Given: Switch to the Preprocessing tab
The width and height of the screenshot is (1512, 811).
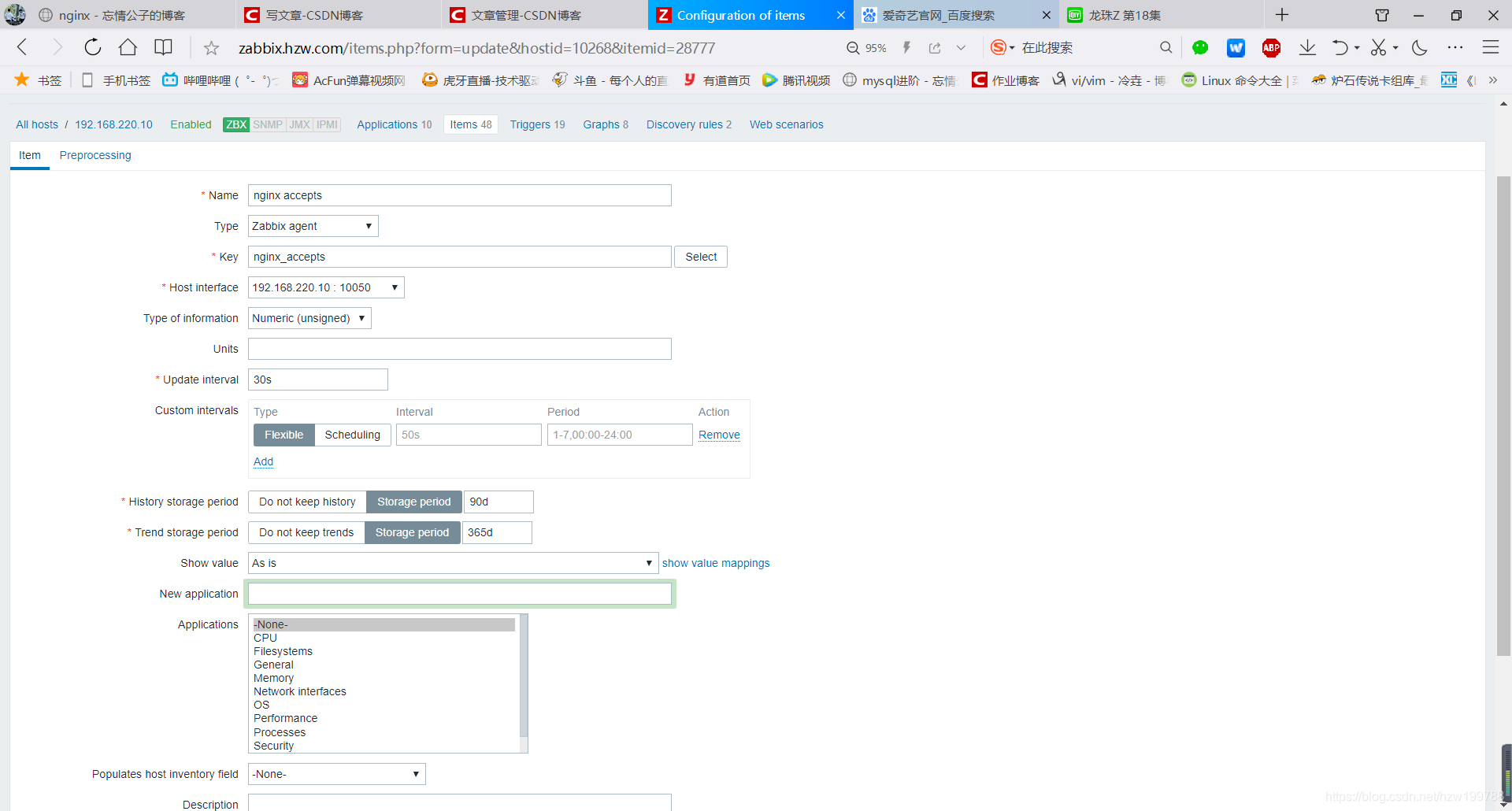Looking at the screenshot, I should click(x=94, y=155).
